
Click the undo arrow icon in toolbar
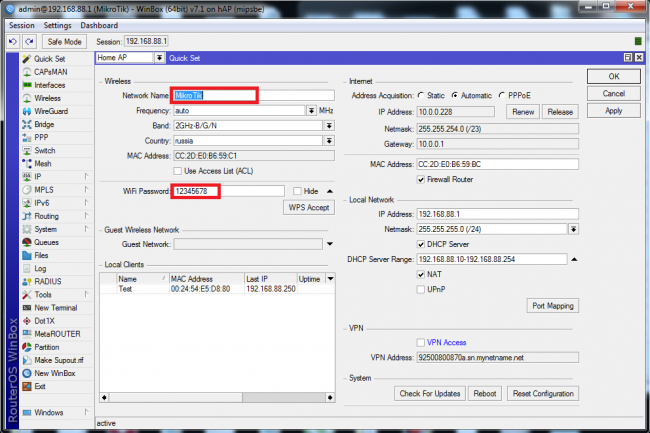(x=13, y=41)
